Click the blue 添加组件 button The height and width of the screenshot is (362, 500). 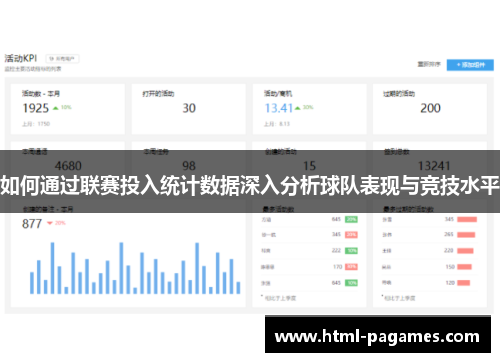click(x=470, y=65)
